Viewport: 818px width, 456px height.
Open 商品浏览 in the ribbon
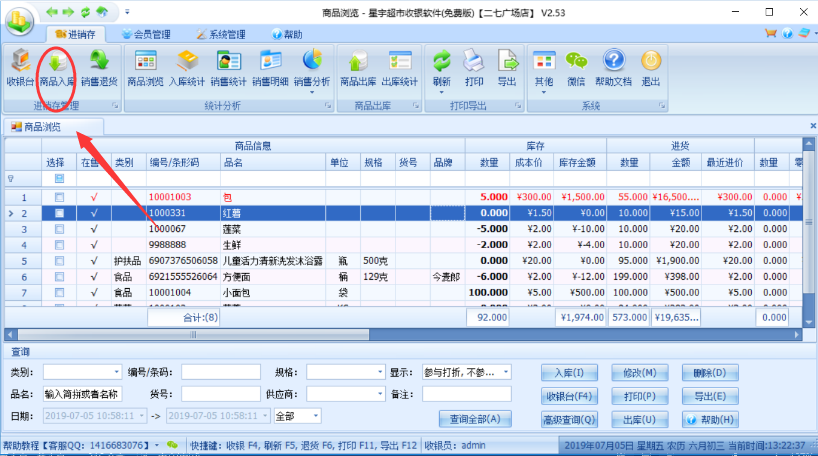pos(145,68)
